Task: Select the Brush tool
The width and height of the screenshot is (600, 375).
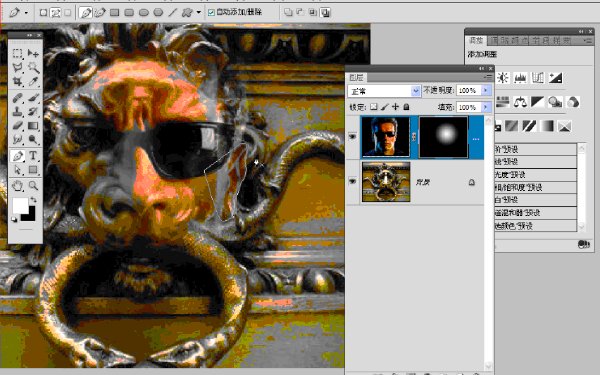Action: coord(33,98)
